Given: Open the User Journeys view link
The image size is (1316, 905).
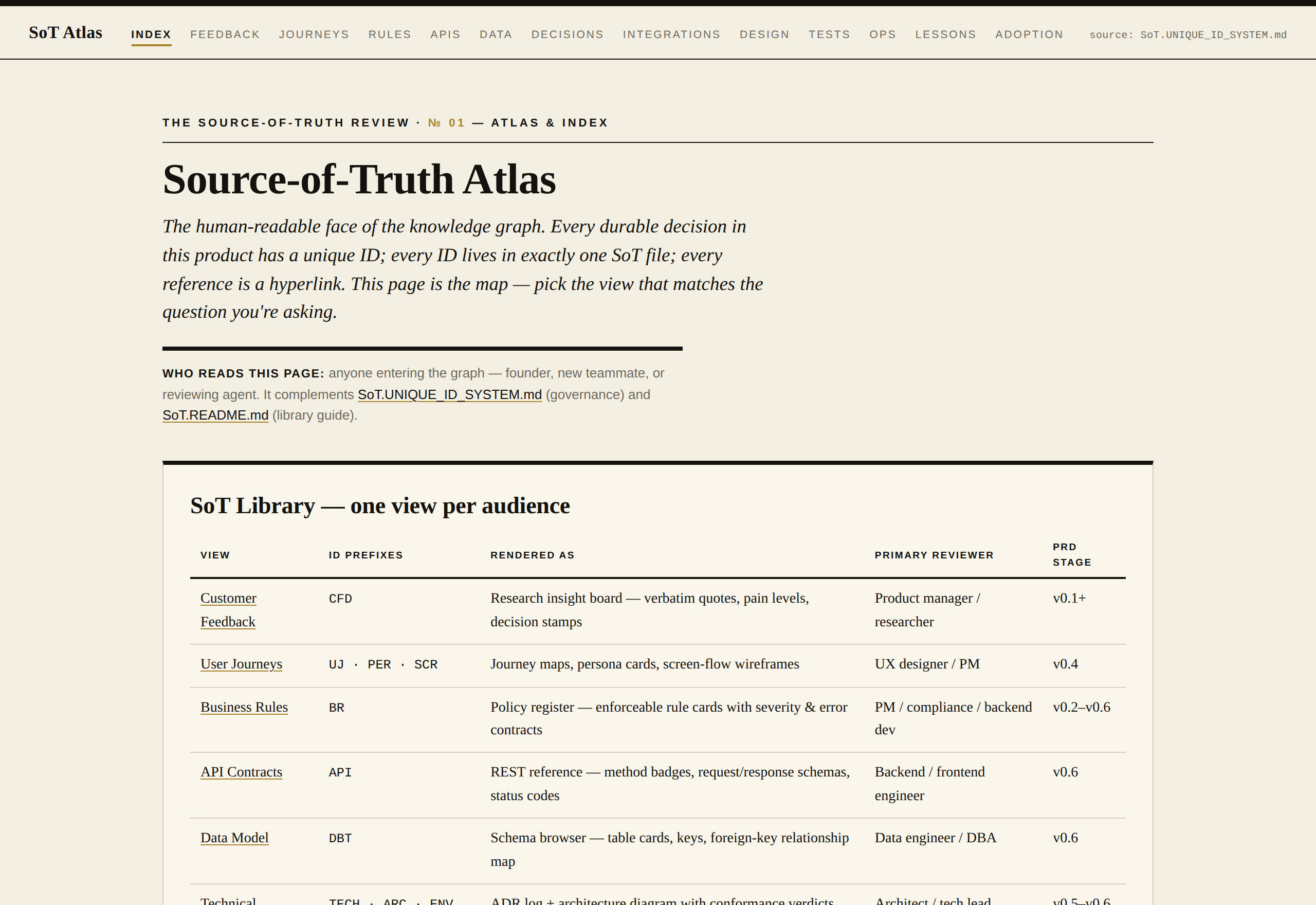Looking at the screenshot, I should coord(242,664).
